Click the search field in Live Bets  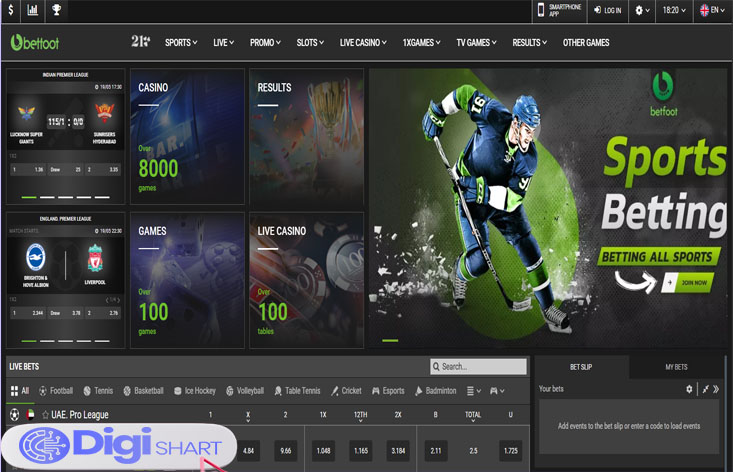coord(478,366)
